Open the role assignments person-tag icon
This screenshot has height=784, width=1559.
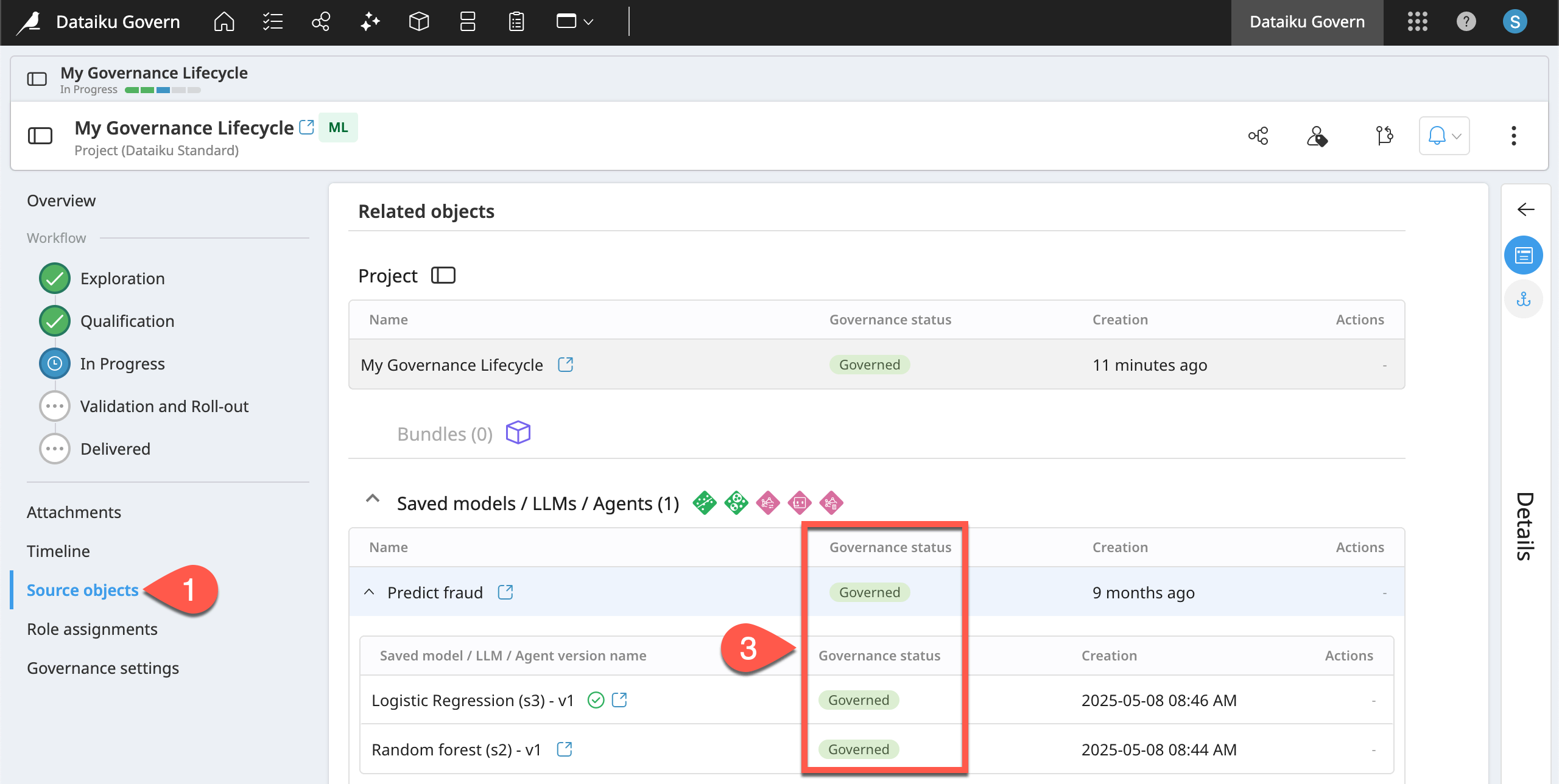point(1317,135)
